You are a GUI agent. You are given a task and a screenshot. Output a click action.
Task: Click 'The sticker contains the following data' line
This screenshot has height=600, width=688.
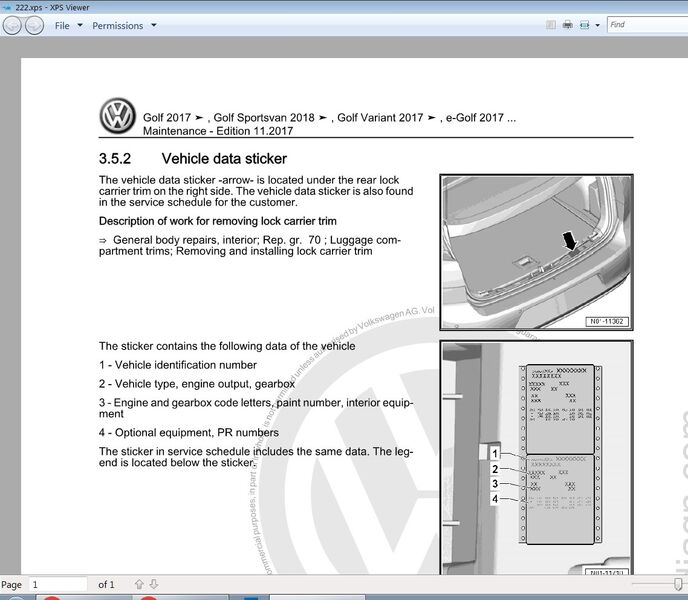click(x=227, y=346)
